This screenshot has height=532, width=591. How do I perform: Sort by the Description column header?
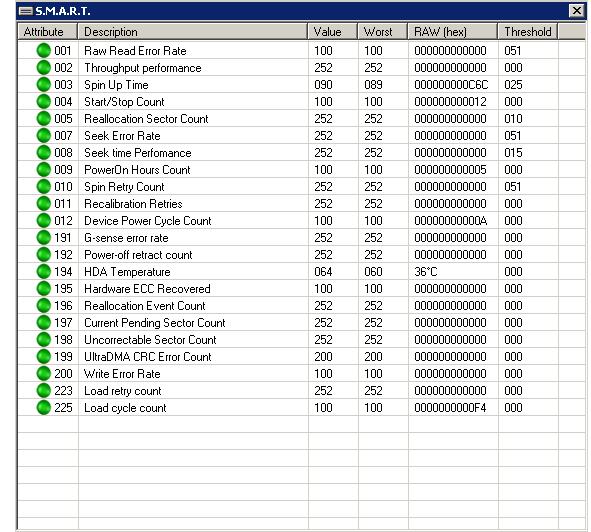193,32
